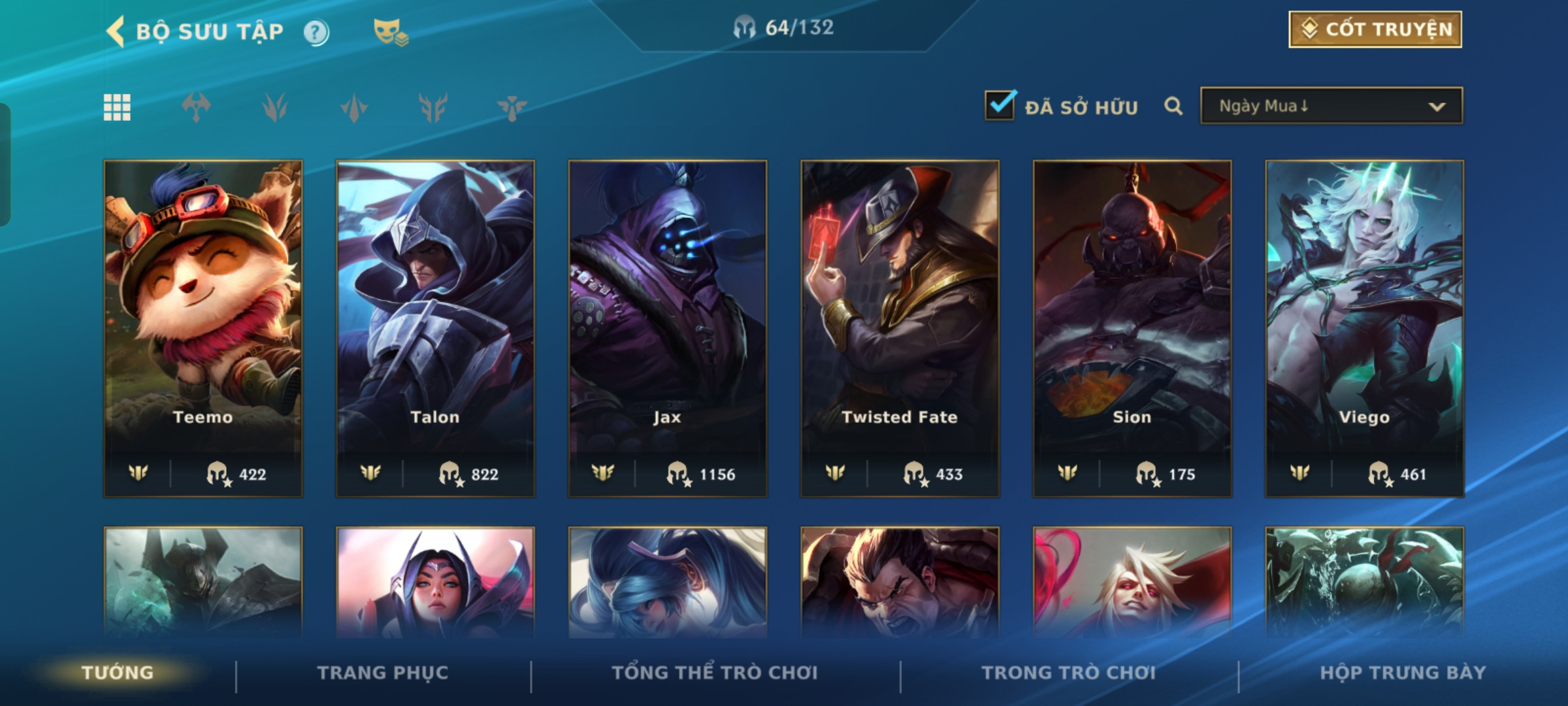This screenshot has width=1568, height=706.
Task: Open the champion search magnifier
Action: 1173,106
